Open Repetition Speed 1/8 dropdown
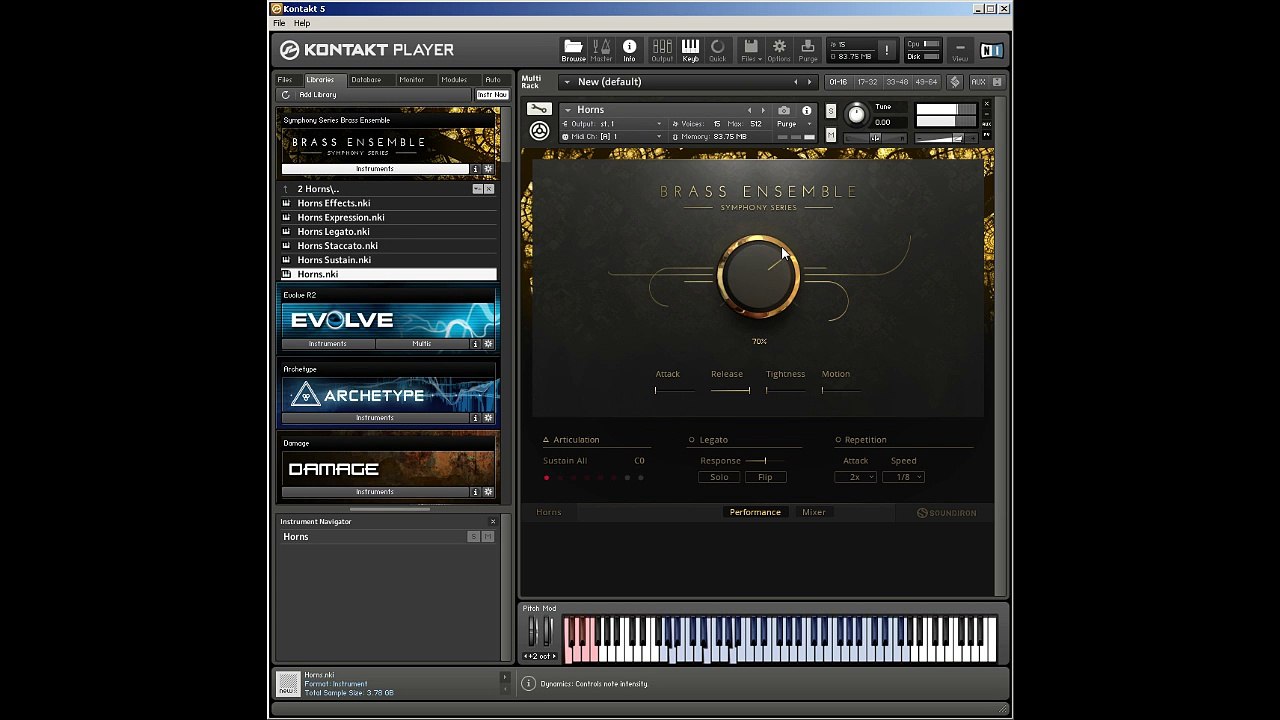 point(903,477)
